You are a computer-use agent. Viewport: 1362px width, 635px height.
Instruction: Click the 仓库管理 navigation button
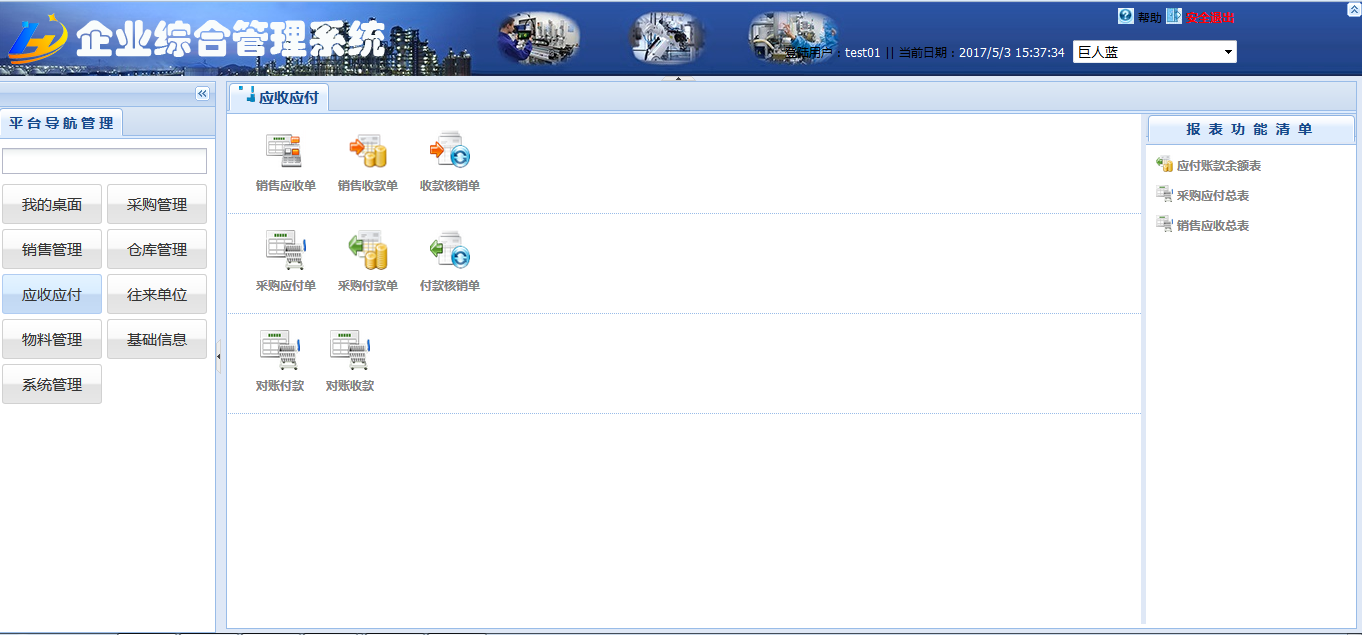[157, 249]
